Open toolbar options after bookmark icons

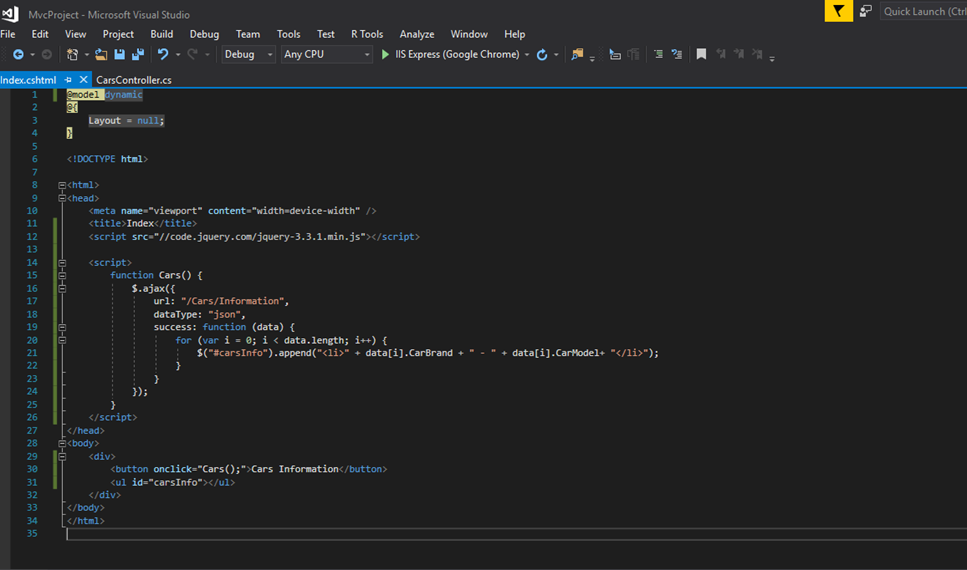tap(772, 57)
